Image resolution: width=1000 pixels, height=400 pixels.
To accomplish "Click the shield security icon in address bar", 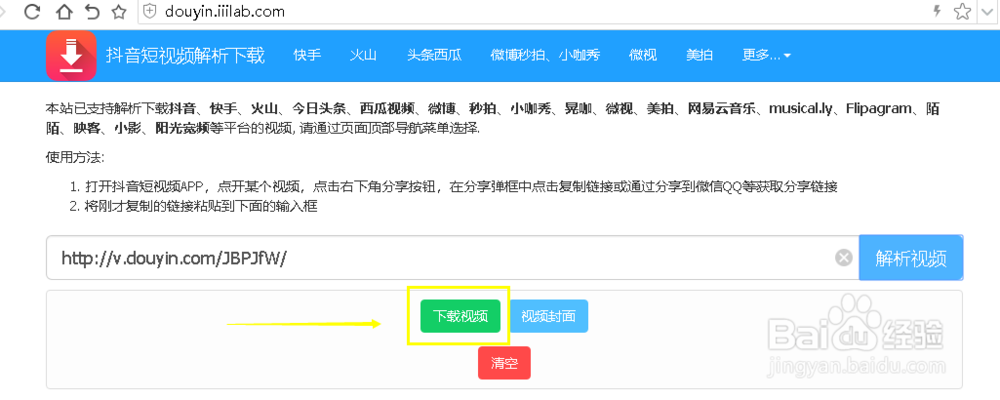I will tap(149, 11).
